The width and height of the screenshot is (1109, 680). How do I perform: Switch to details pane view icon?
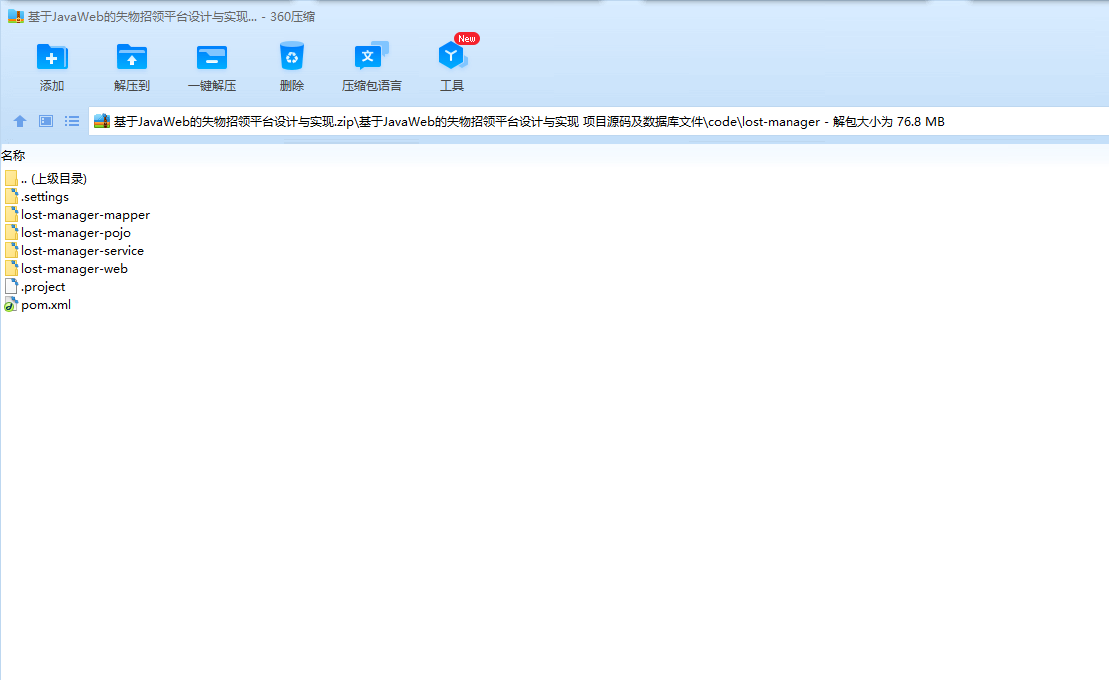[46, 121]
